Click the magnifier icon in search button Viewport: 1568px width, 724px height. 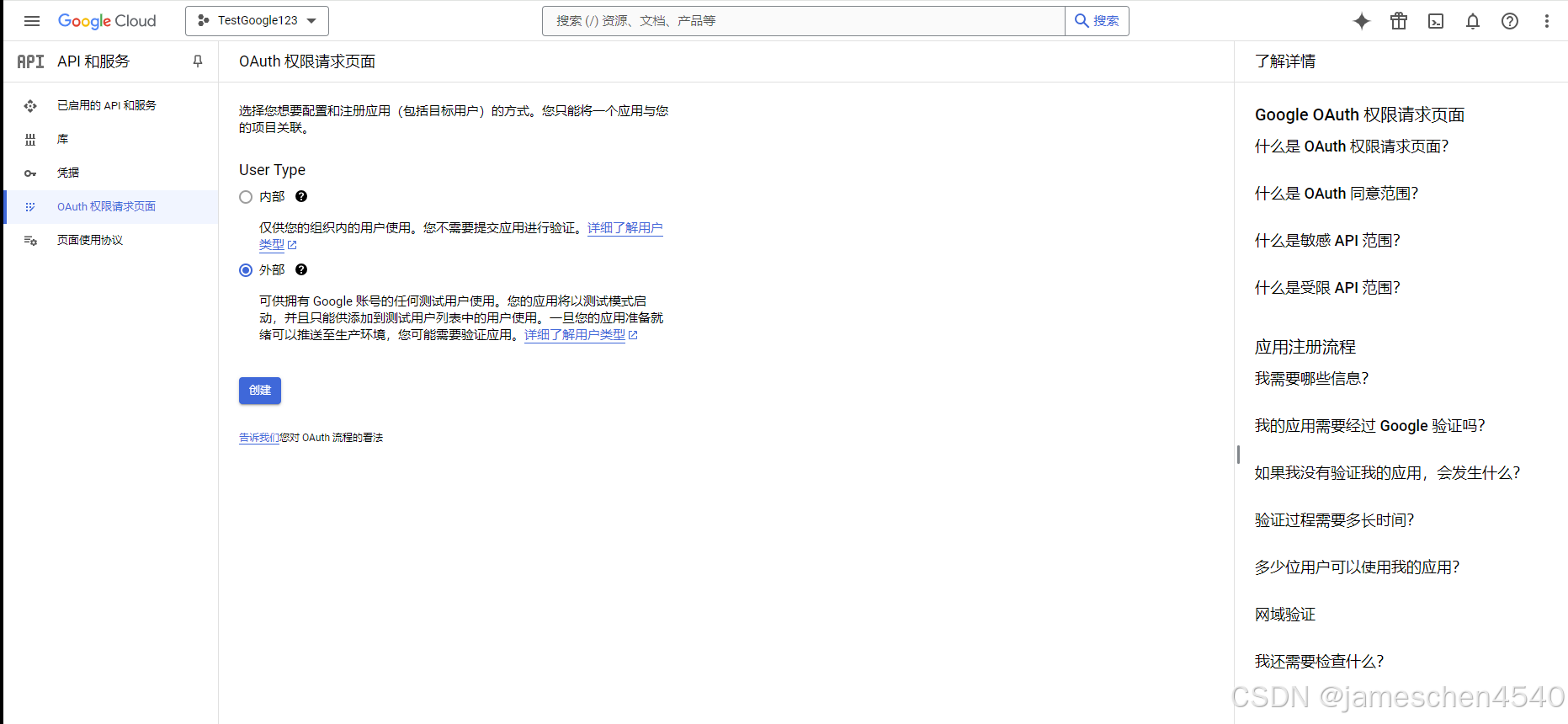pos(1082,21)
